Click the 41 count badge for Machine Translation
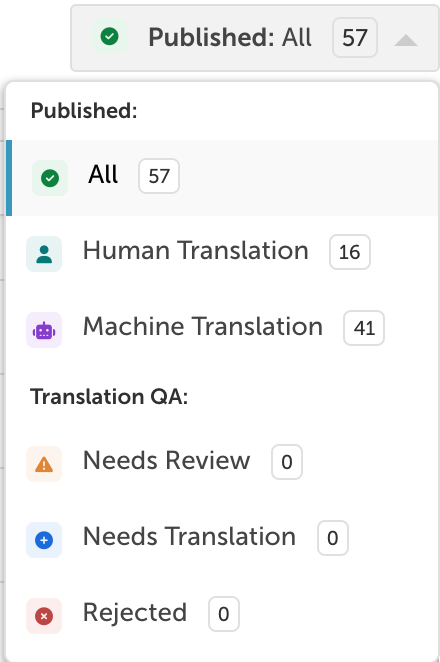The width and height of the screenshot is (440, 662). coord(364,328)
